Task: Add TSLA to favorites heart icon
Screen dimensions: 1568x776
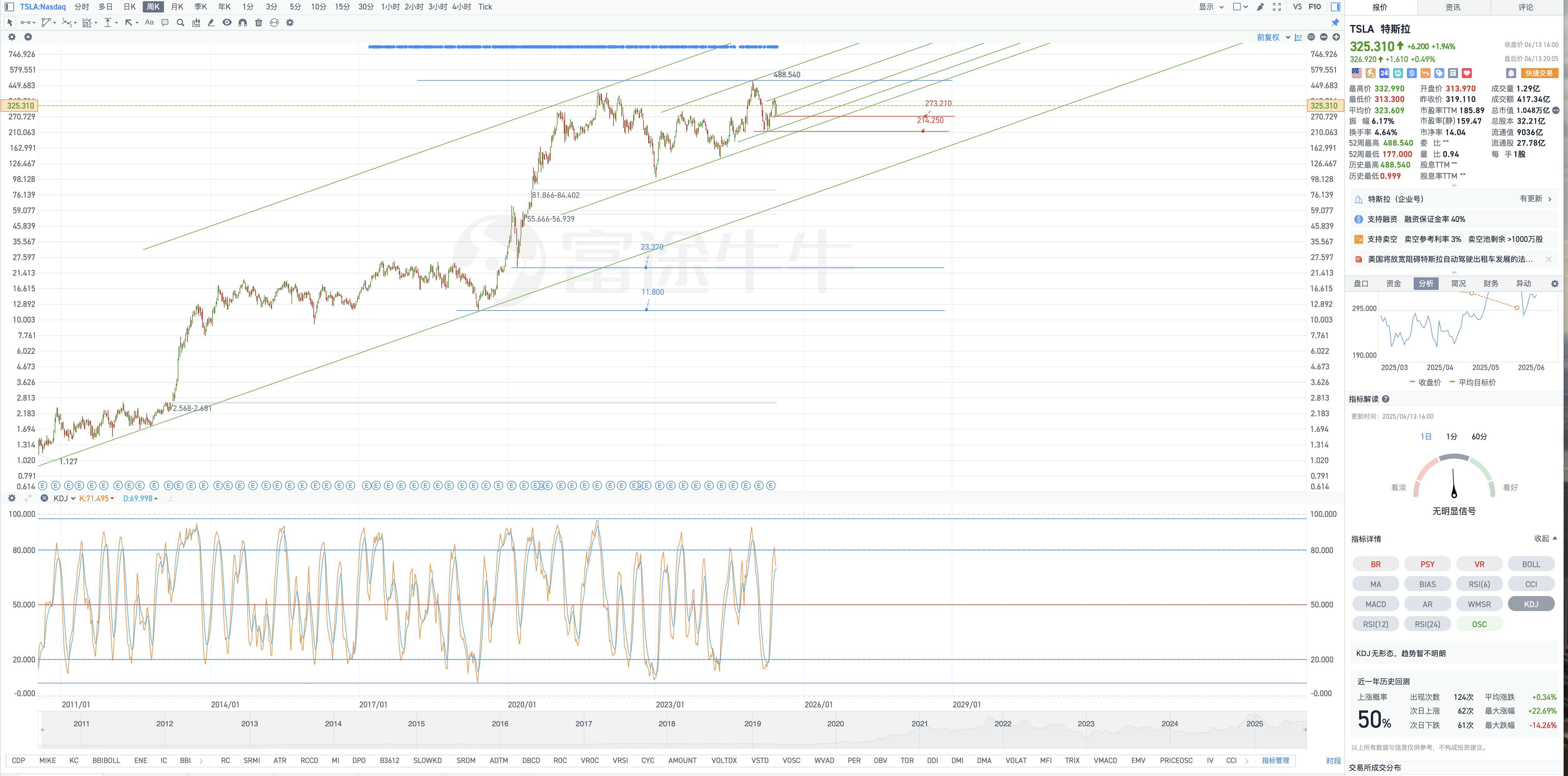Action: tap(1467, 73)
